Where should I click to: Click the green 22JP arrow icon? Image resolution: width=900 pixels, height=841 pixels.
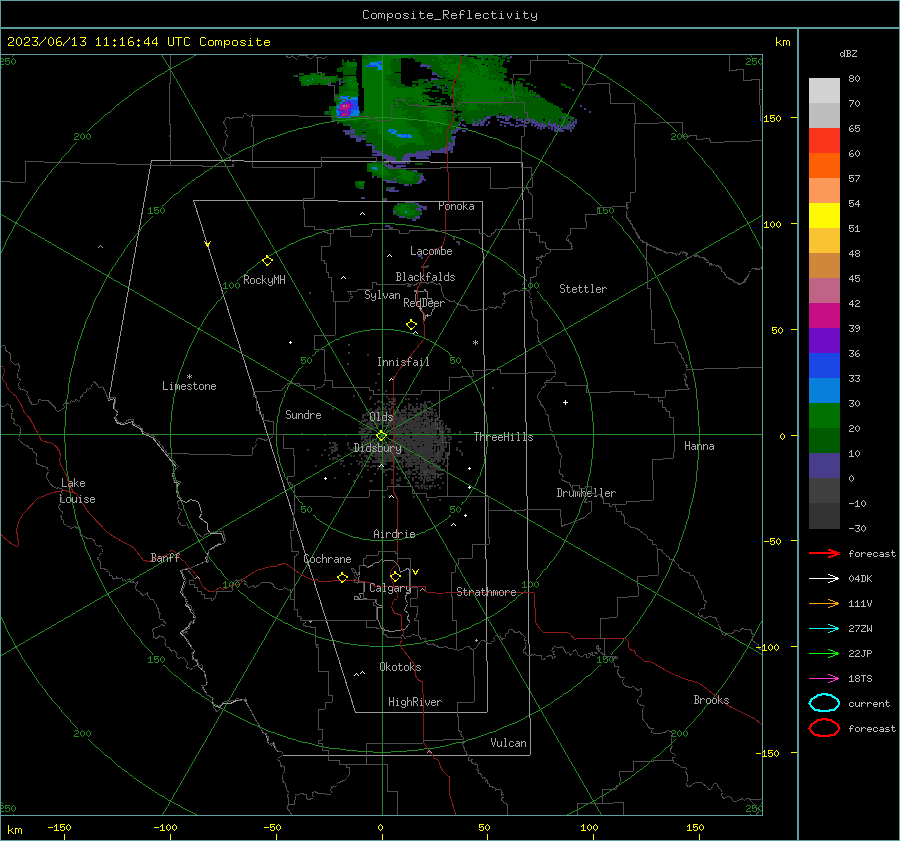[824, 653]
